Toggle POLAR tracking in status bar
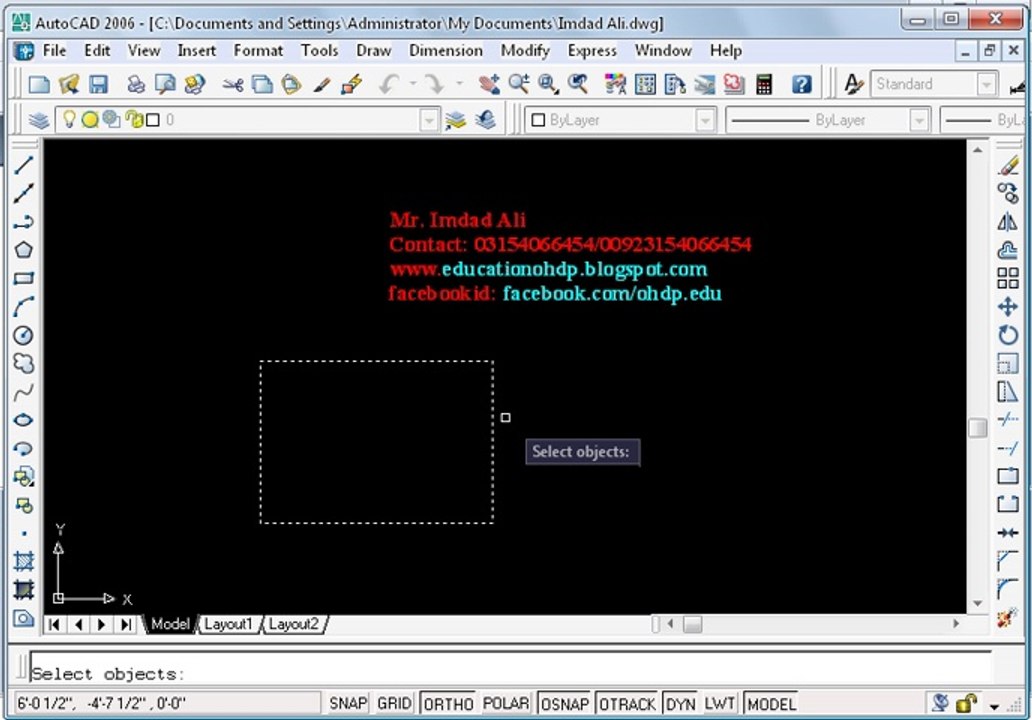1032x720 pixels. [x=505, y=704]
